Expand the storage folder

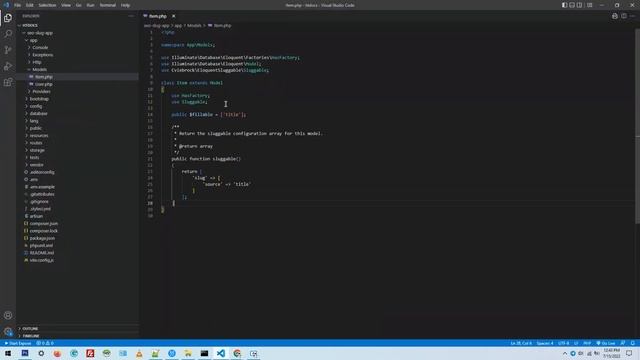coord(37,151)
